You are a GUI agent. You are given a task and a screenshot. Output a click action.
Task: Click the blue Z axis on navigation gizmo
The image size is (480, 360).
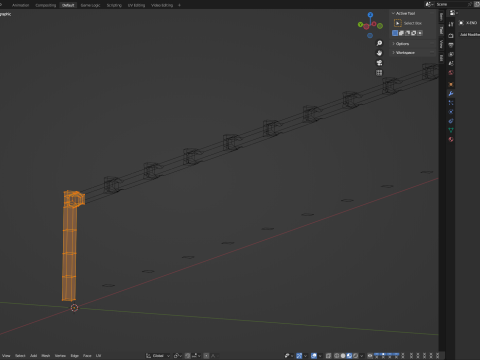tap(370, 15)
